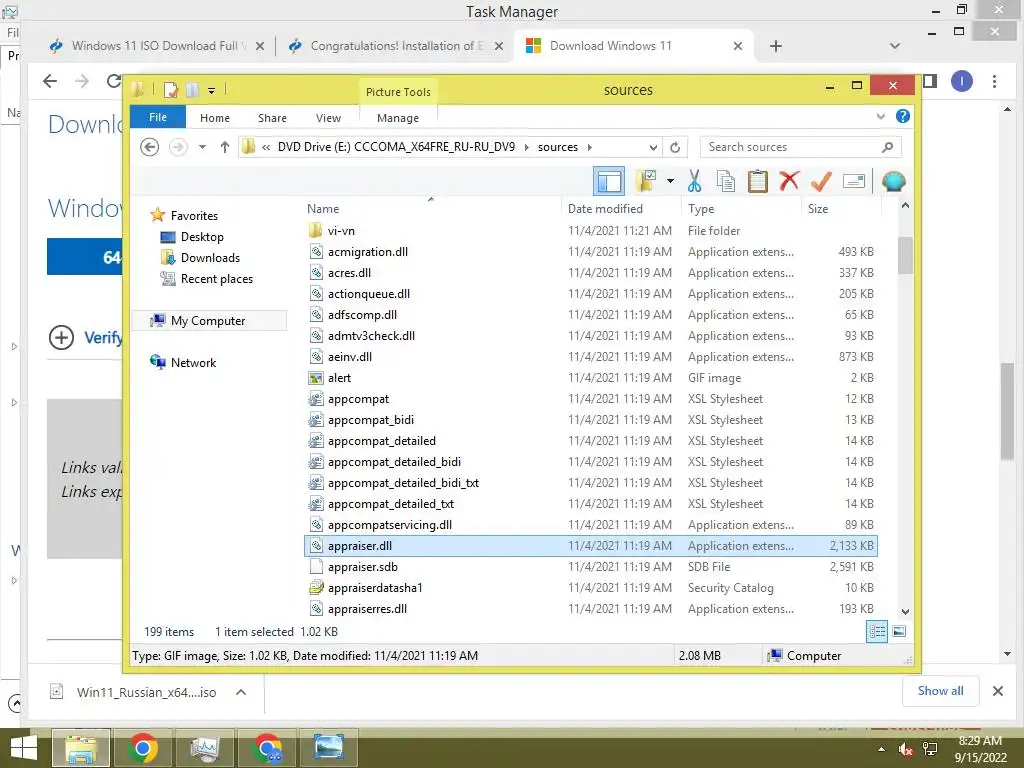This screenshot has height=768, width=1024.
Task: Refresh the sources folder view
Action: pyautogui.click(x=675, y=147)
